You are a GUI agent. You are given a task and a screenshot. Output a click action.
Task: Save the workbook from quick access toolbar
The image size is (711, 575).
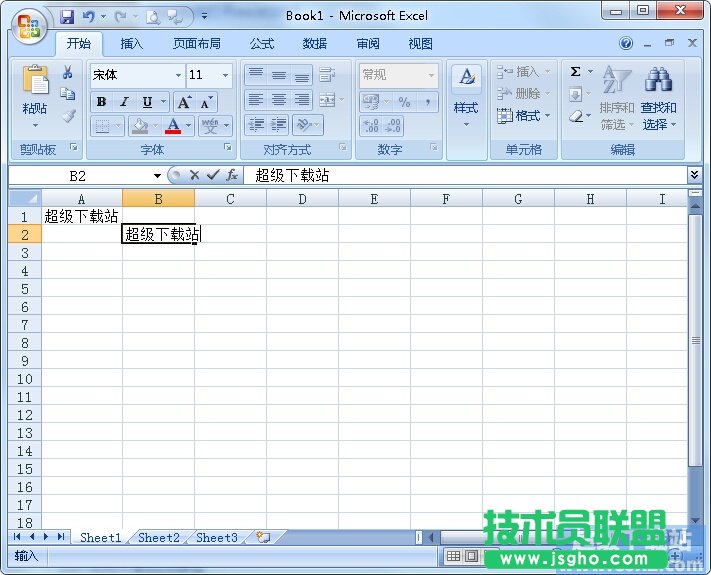point(67,16)
